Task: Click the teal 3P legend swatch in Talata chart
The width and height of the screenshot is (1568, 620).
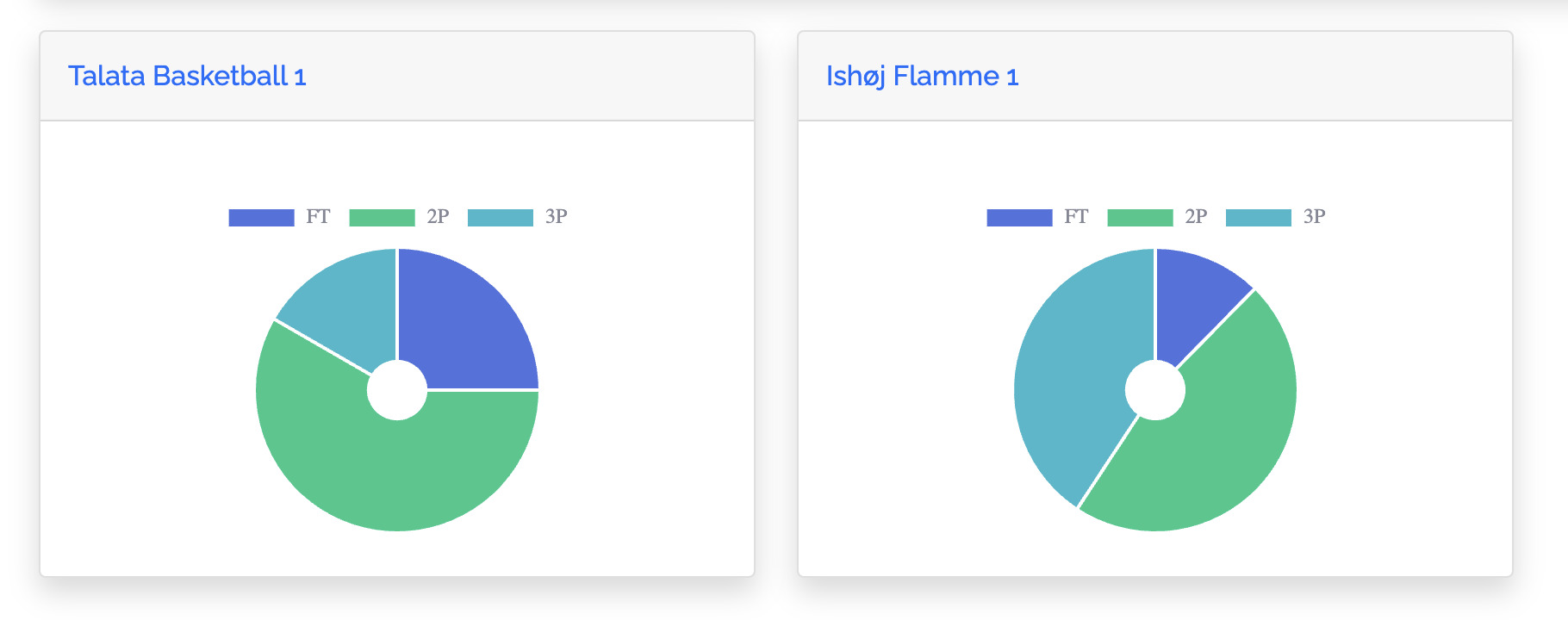Action: [x=501, y=218]
